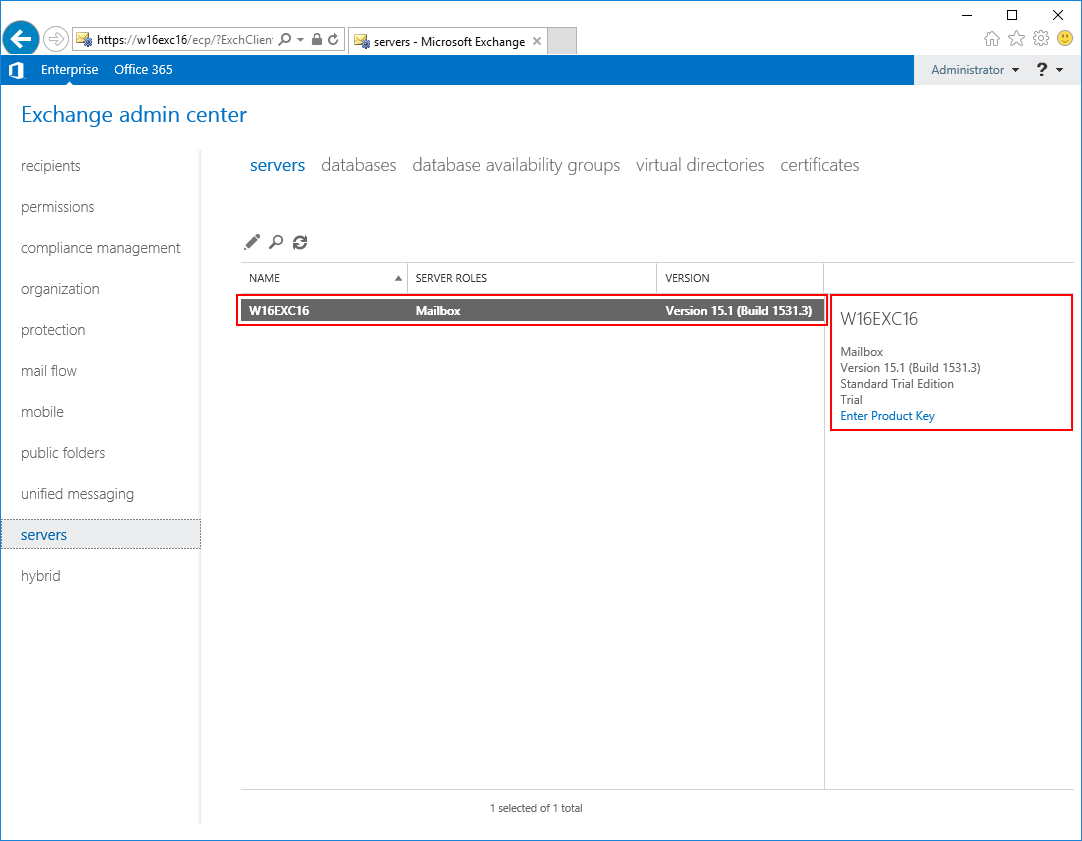The image size is (1082, 841).
Task: Sort by the NAME column header
Action: tap(324, 278)
